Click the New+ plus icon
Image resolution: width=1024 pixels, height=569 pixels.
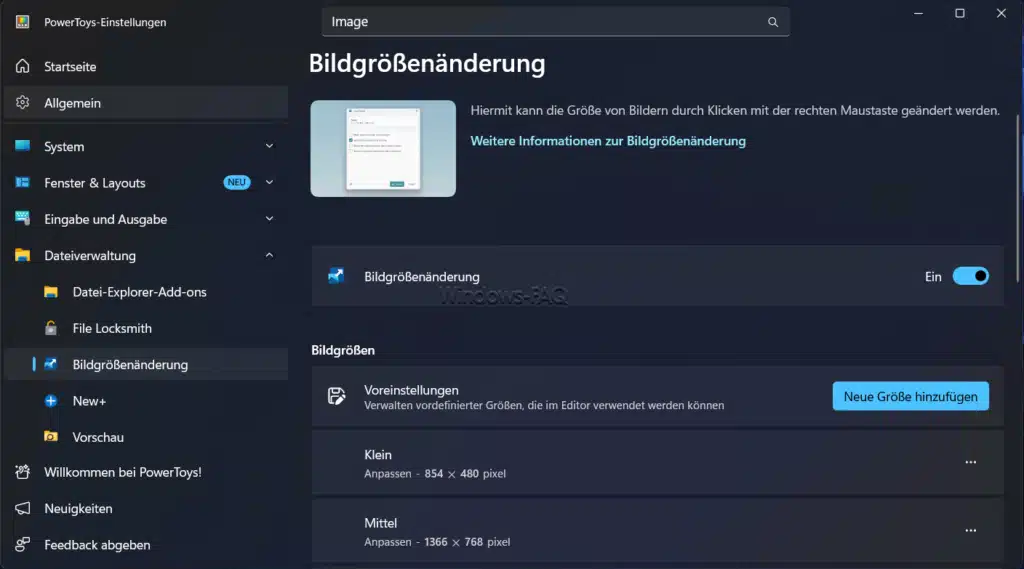(51, 400)
